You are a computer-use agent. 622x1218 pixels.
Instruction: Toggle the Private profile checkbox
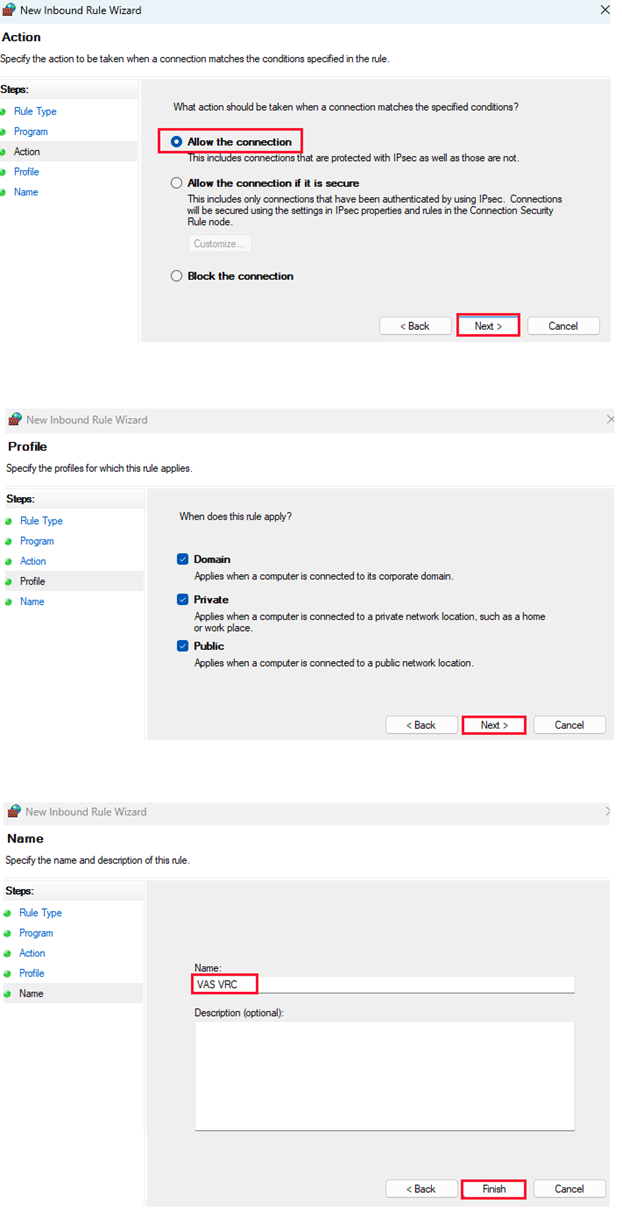(183, 599)
